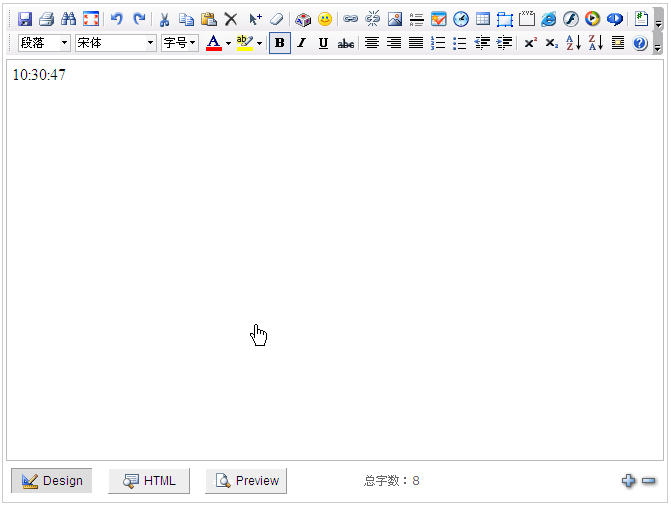Screen dimensions: 671x505
Task: Open the 宋体 font family dropdown
Action: click(116, 43)
